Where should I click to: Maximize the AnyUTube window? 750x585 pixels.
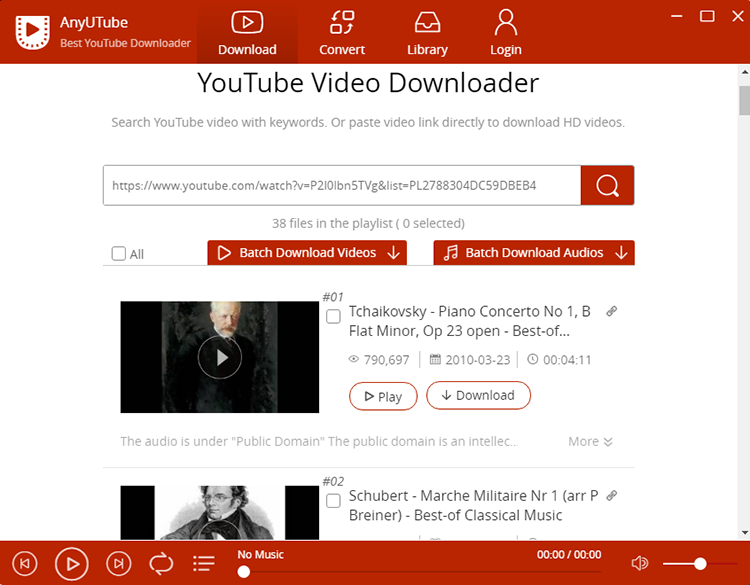point(707,16)
